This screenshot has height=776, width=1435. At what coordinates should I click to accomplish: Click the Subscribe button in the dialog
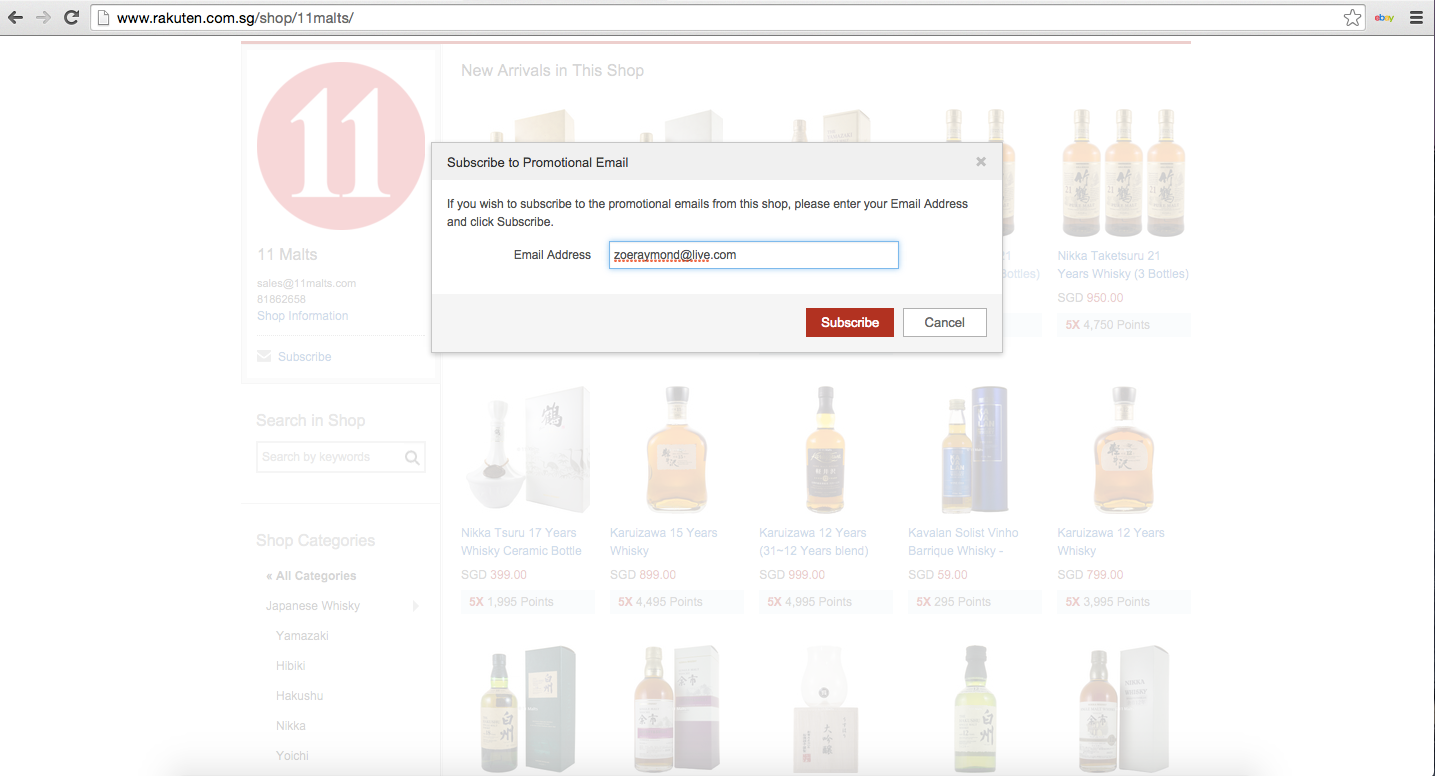click(x=850, y=322)
